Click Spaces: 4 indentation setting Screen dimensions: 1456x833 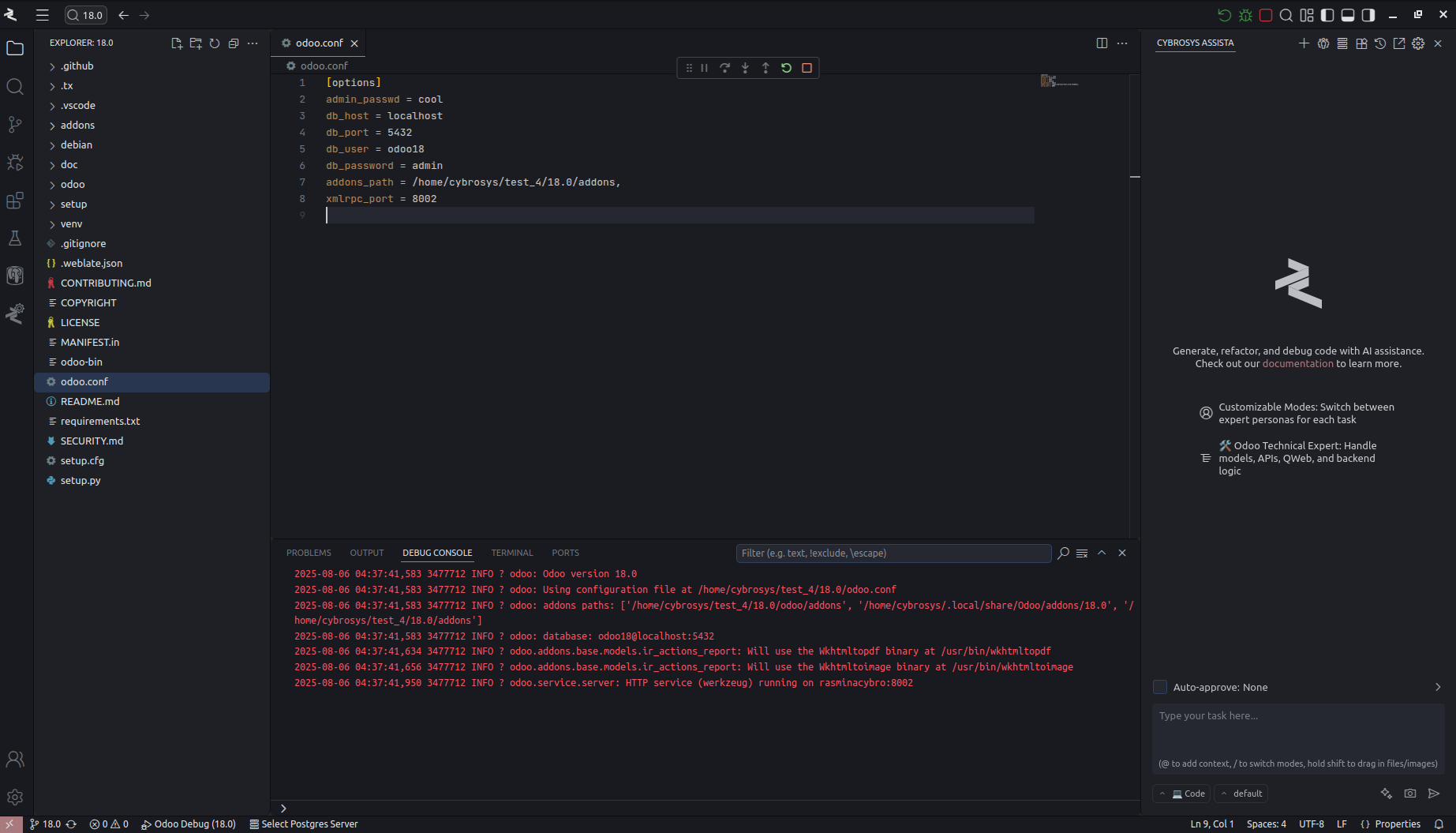tap(1267, 824)
